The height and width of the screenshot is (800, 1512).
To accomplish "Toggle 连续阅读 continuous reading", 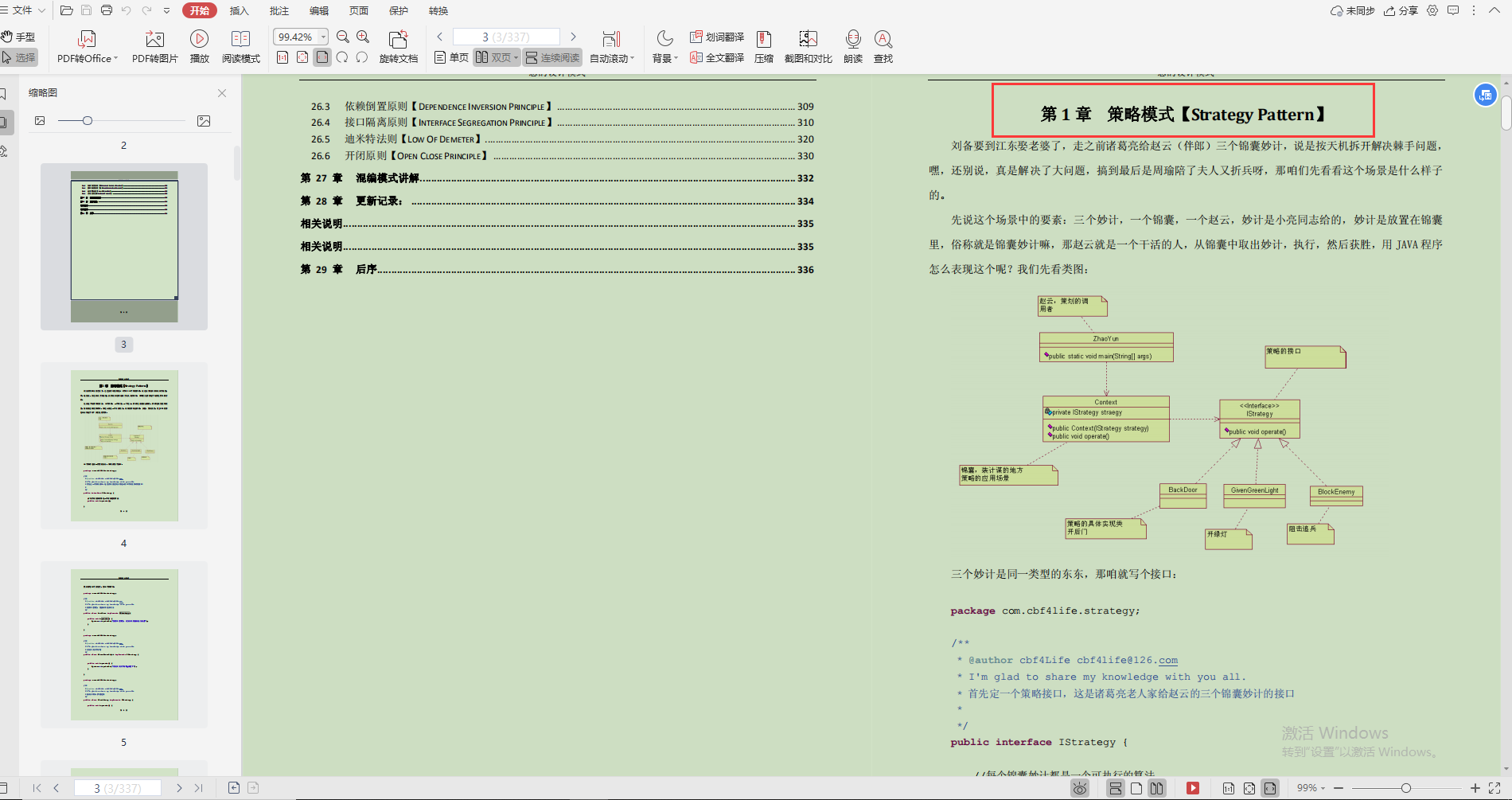I will tap(552, 57).
